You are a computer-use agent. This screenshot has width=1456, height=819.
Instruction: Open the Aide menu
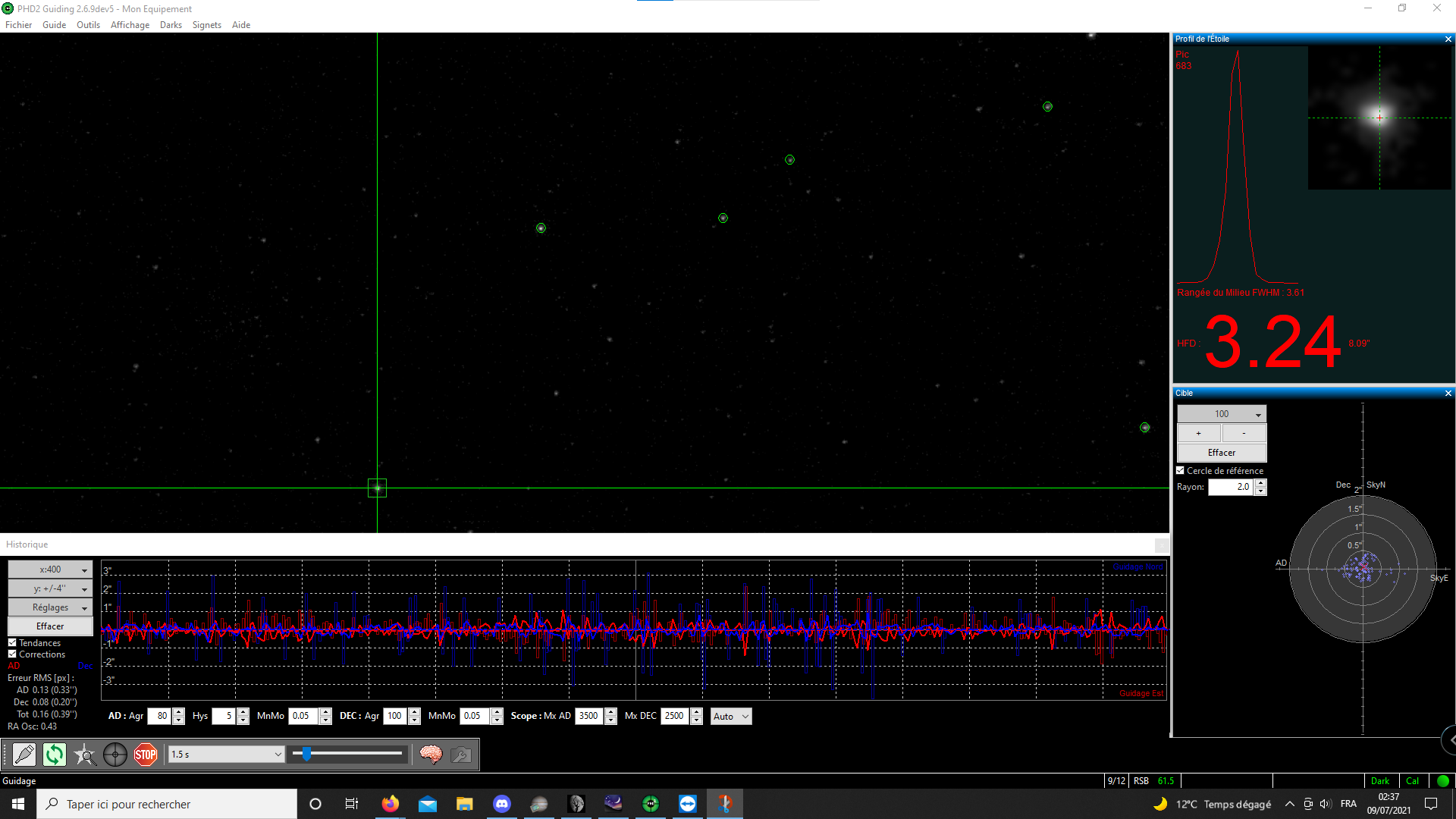coord(241,25)
